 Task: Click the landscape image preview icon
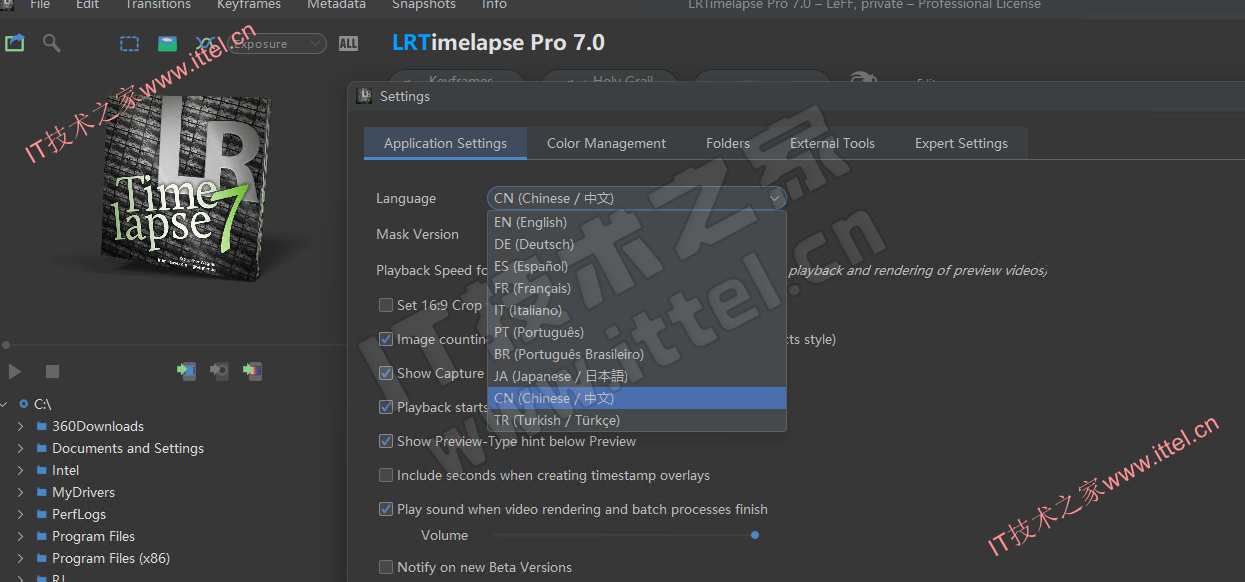click(168, 43)
